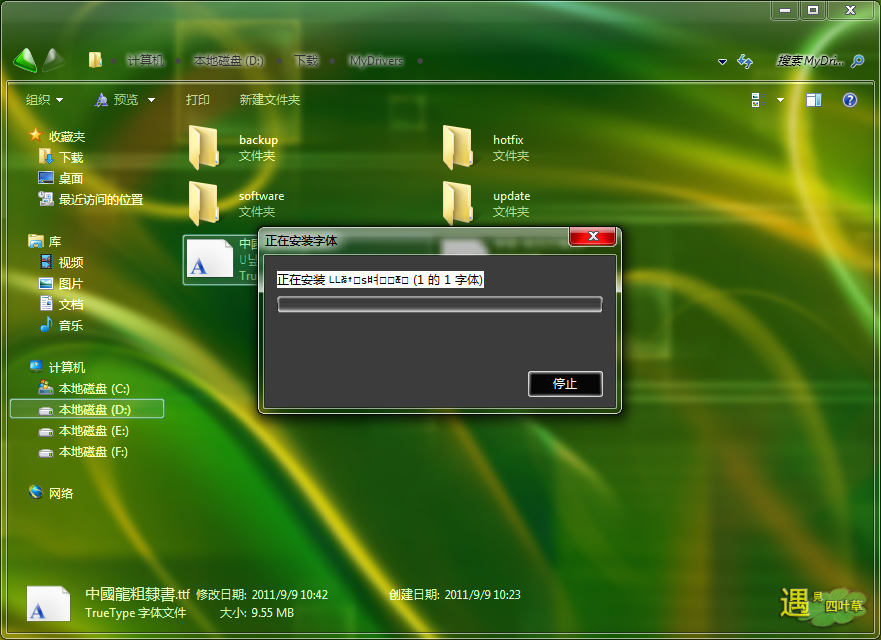Open 最近访问的位置 in the sidebar
The image size is (881, 640).
(x=101, y=199)
